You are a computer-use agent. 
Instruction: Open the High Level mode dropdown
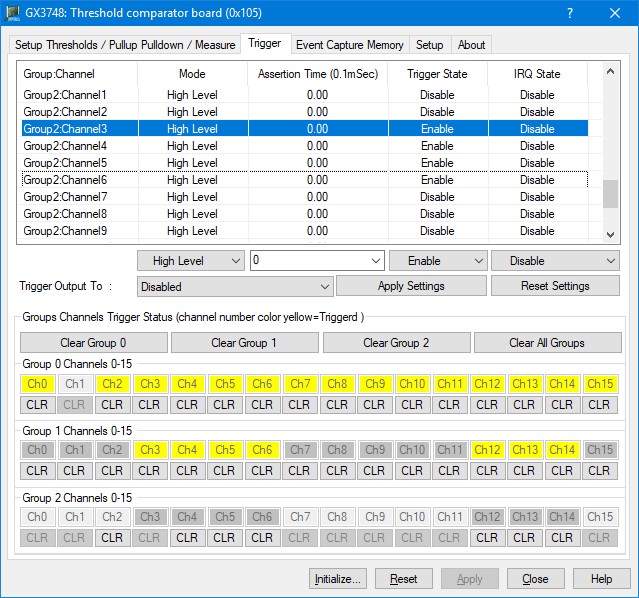(190, 261)
